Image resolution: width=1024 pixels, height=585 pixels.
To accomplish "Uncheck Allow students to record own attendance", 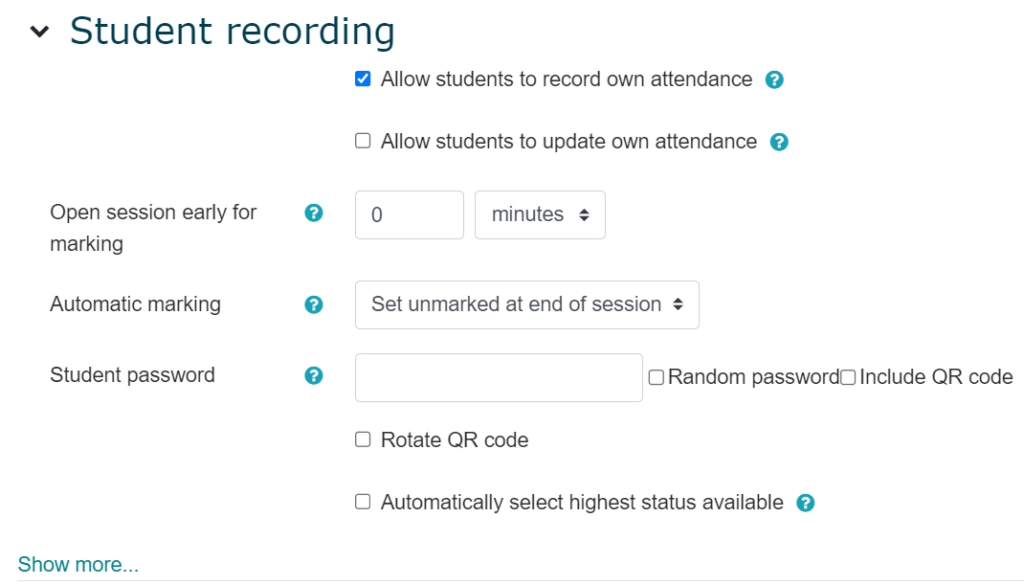I will (363, 79).
